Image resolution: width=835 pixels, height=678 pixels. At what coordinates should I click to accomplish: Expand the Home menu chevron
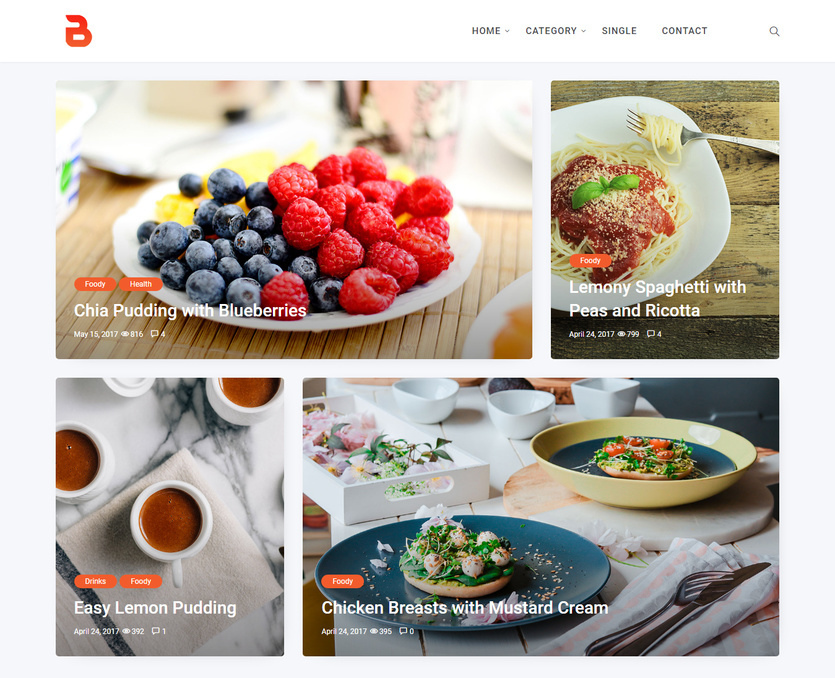coord(507,31)
